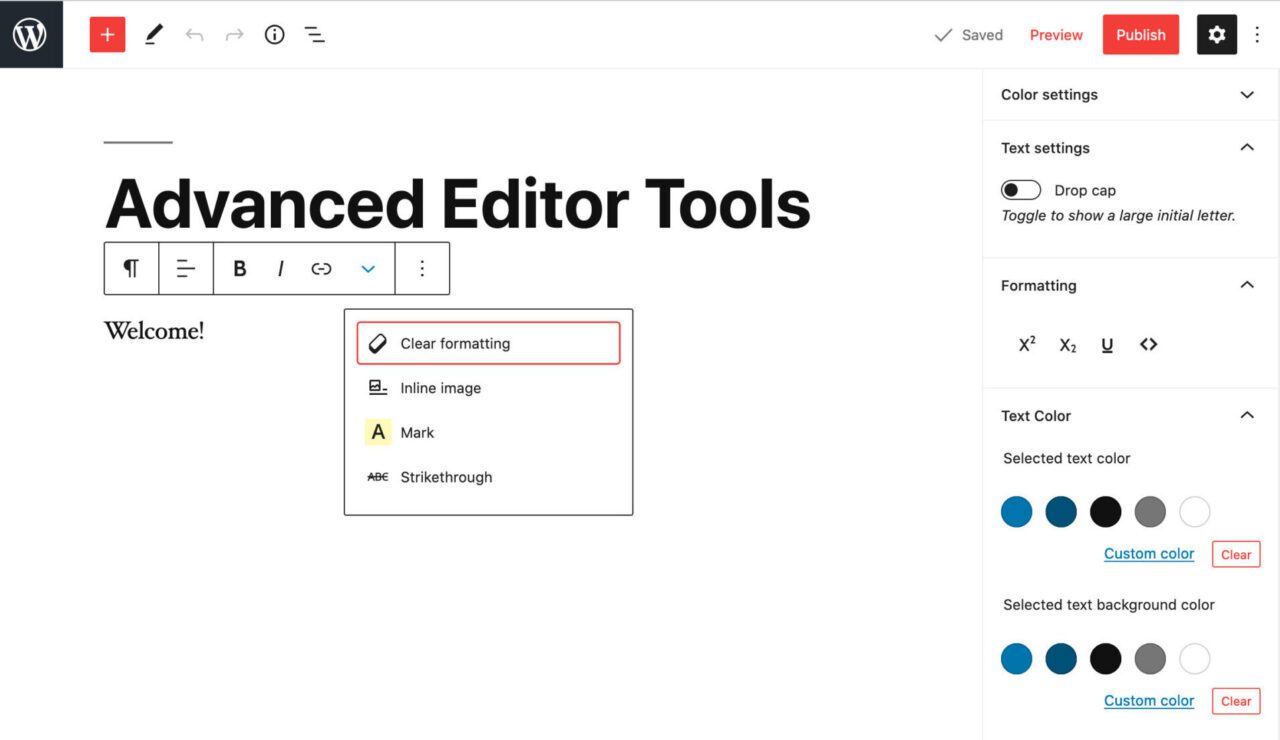Apply superscript formatting
Screen dimensions: 1280x740
1025,344
